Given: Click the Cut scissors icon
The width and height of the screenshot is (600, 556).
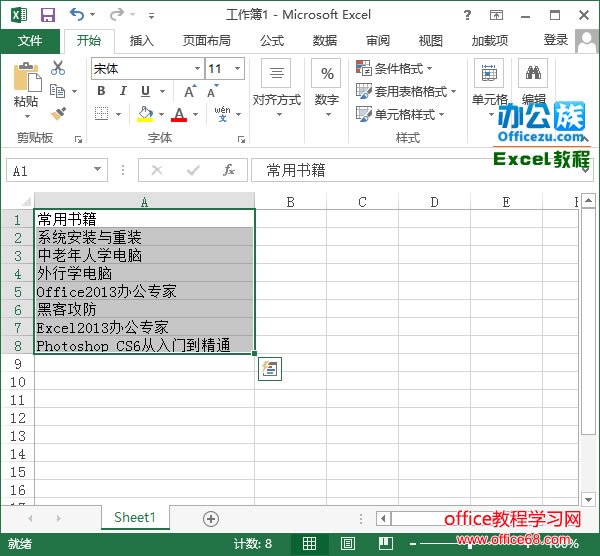Looking at the screenshot, I should [x=58, y=68].
